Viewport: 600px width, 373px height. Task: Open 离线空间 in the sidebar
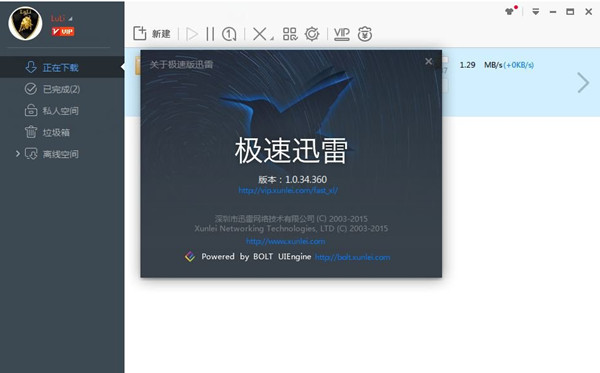(62, 154)
